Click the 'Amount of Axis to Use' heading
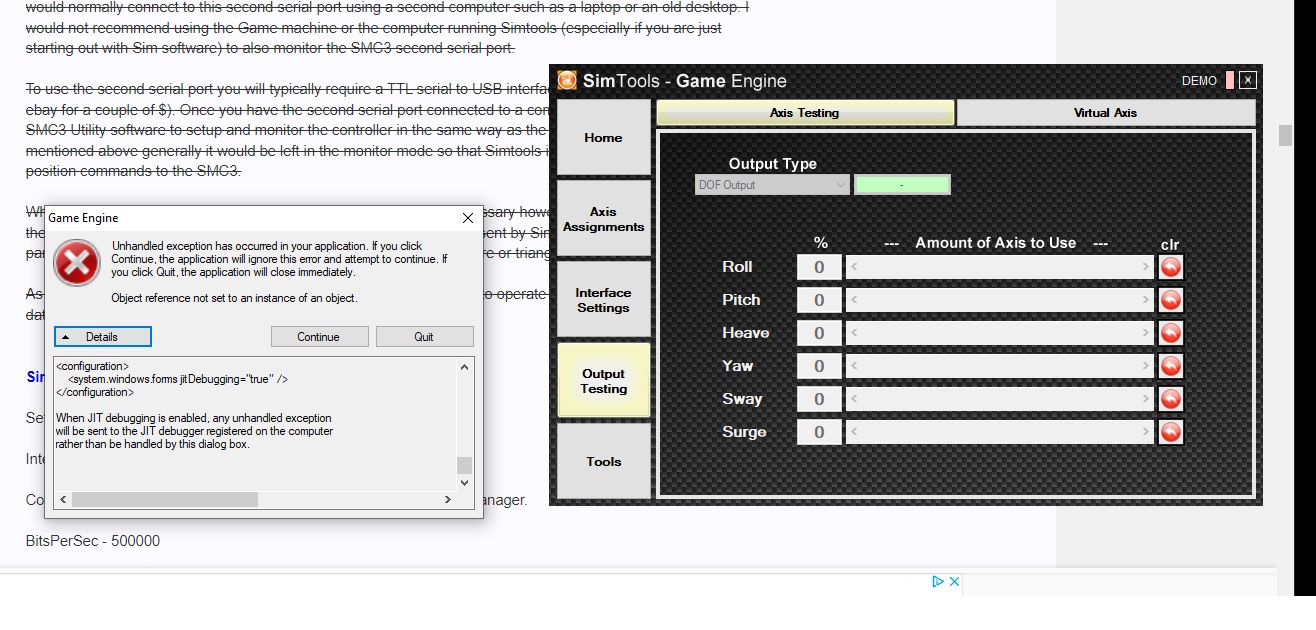Image resolution: width=1316 pixels, height=630 pixels. click(996, 243)
